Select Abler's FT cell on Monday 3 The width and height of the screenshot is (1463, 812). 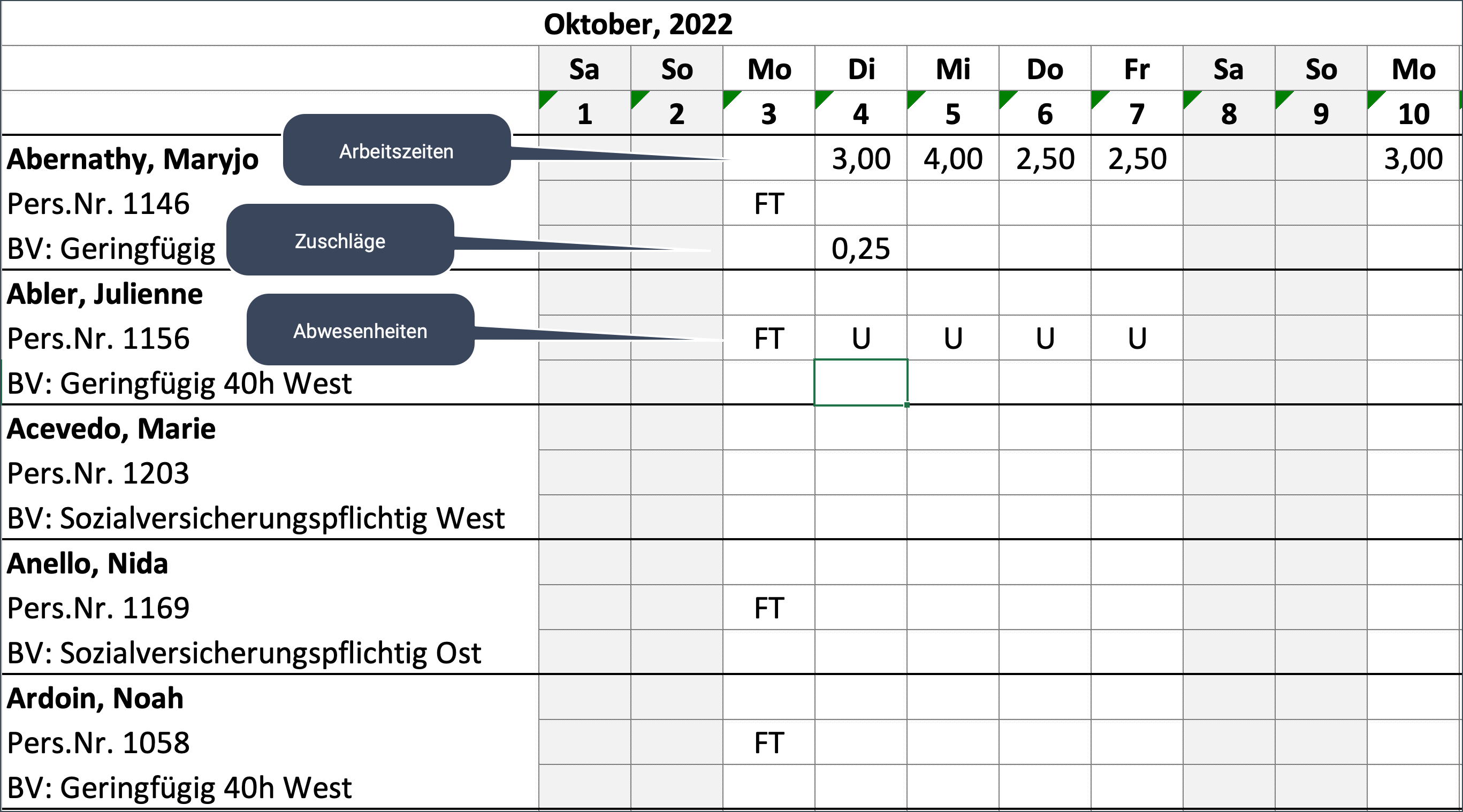768,339
